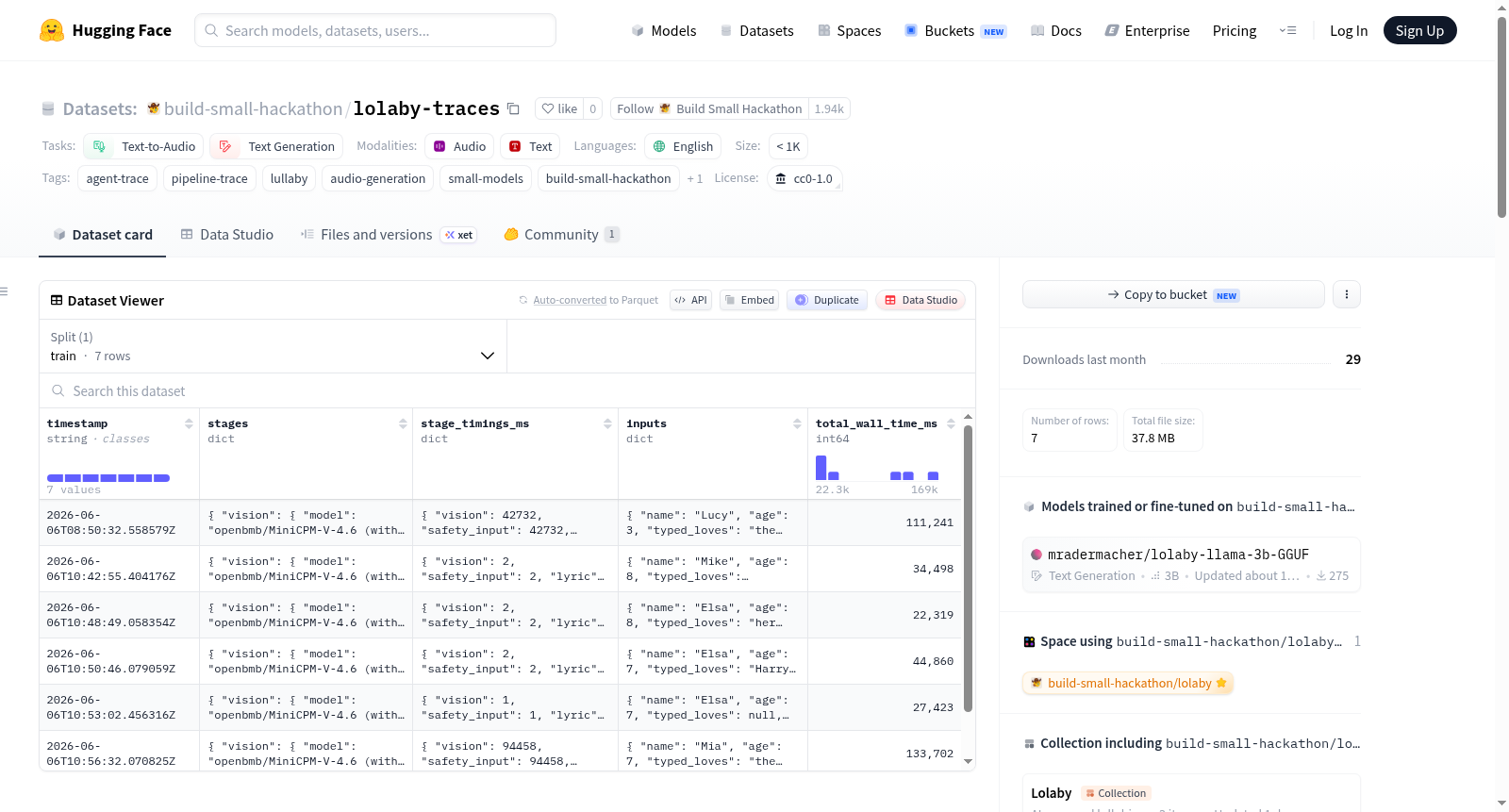The width and height of the screenshot is (1509, 812).
Task: Expand the additional navigation menu icon
Action: tap(1287, 30)
